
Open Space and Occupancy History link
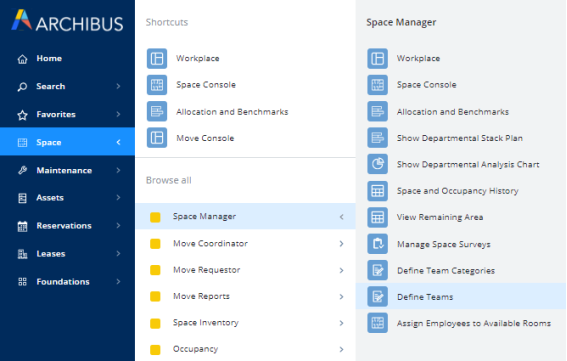457,191
